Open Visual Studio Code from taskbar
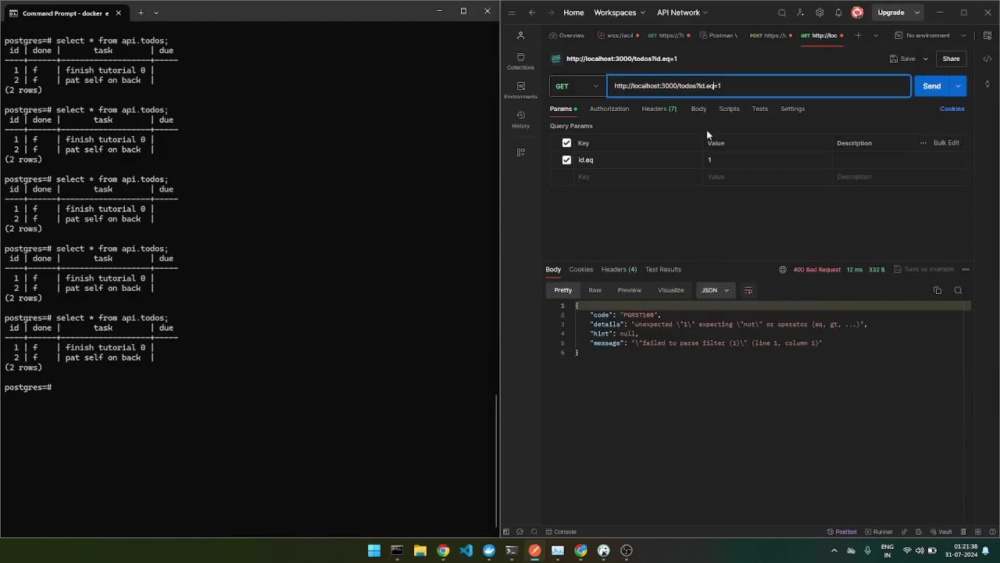 466,550
